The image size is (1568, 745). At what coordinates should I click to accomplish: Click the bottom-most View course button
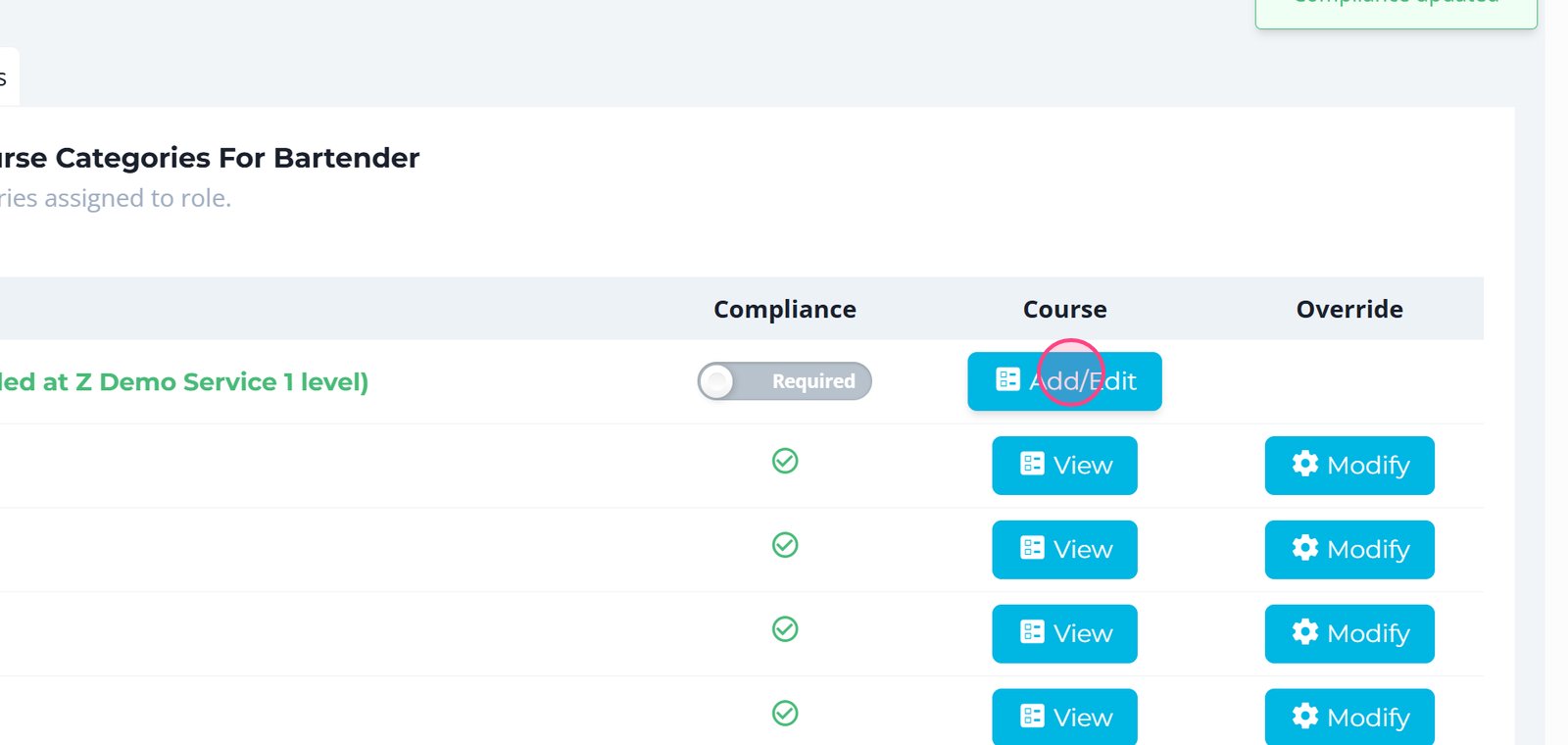[x=1064, y=717]
